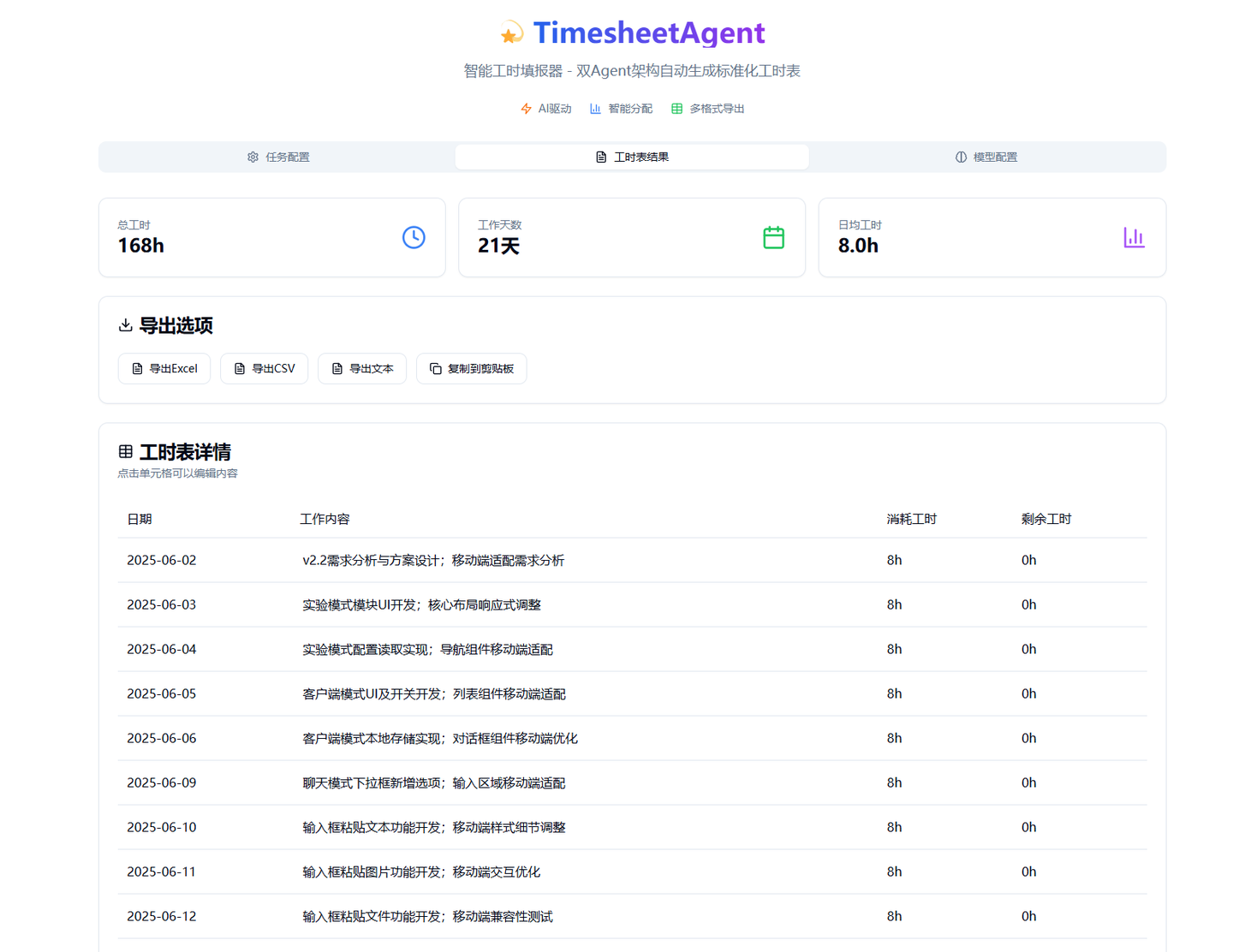Screen dimensions: 1233x952
Task: Click the clock icon on the 总工时 card
Action: (414, 237)
